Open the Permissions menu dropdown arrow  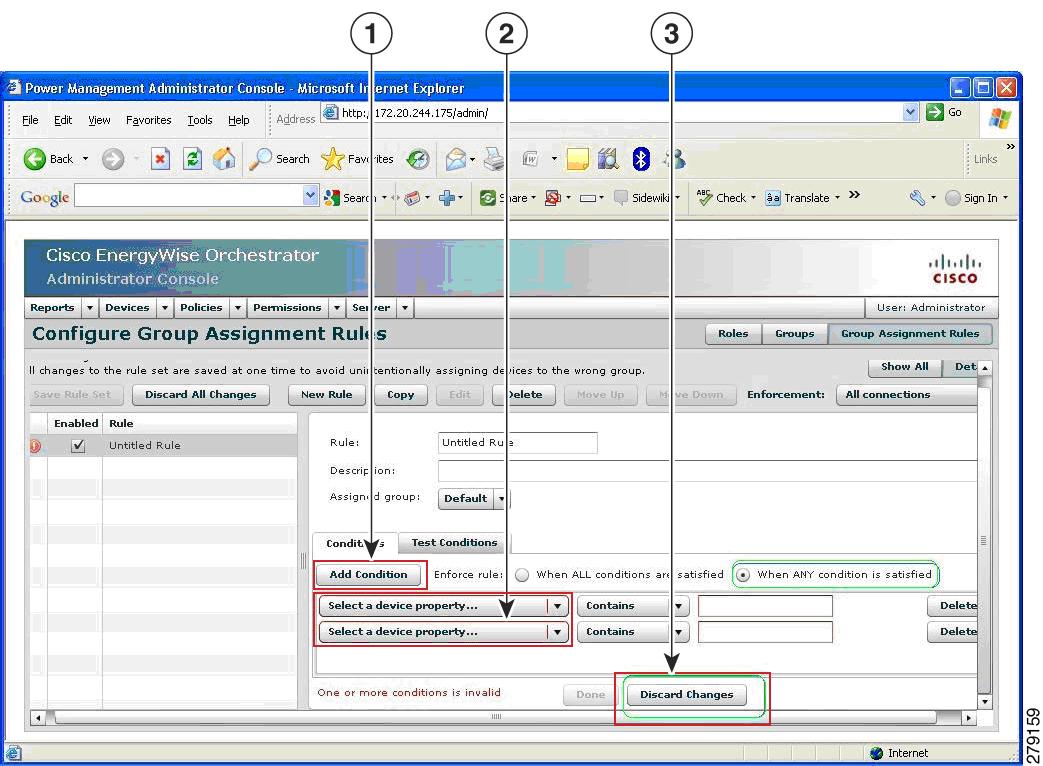(x=337, y=308)
